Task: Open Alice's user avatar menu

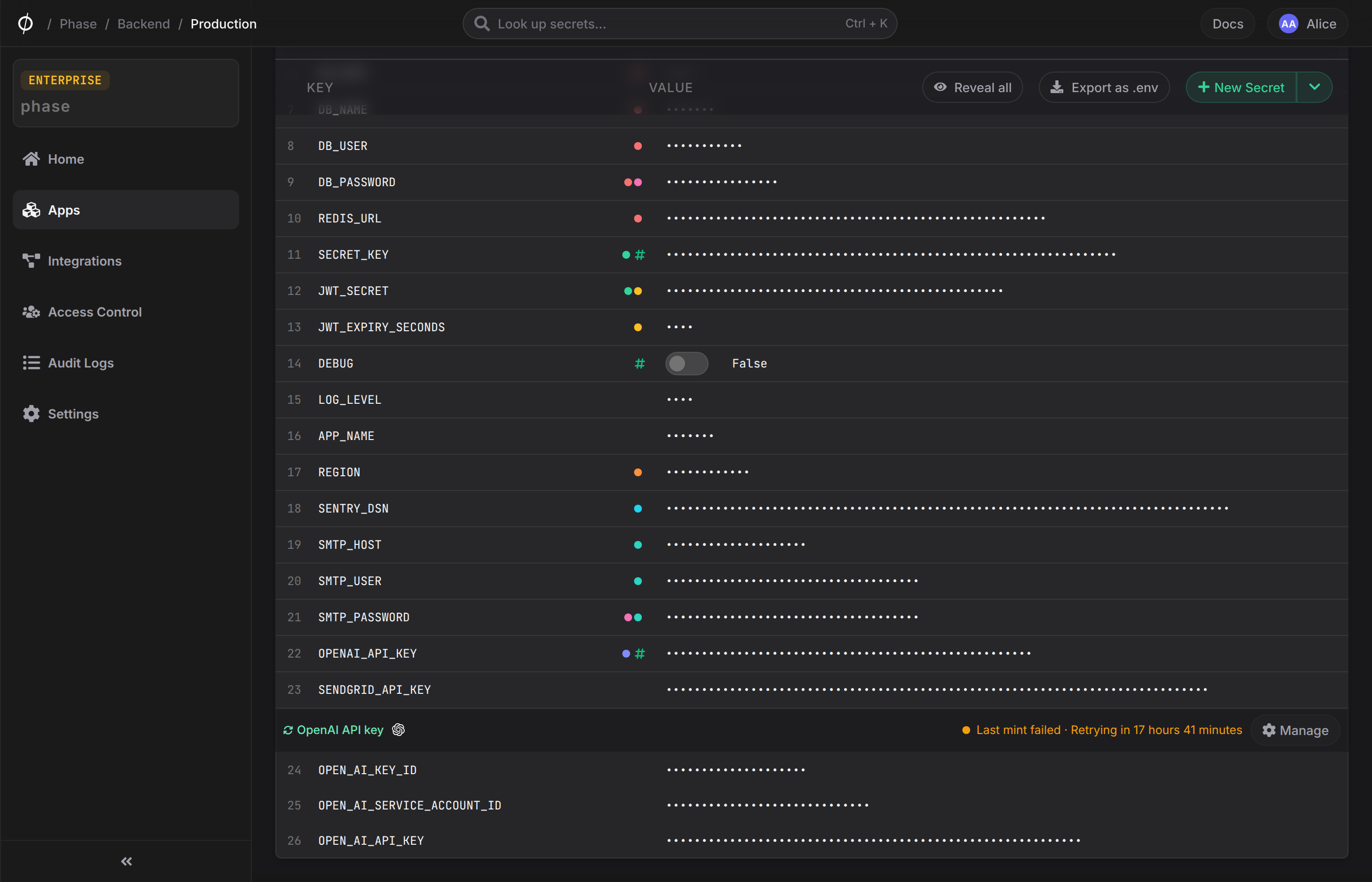Action: point(1307,24)
